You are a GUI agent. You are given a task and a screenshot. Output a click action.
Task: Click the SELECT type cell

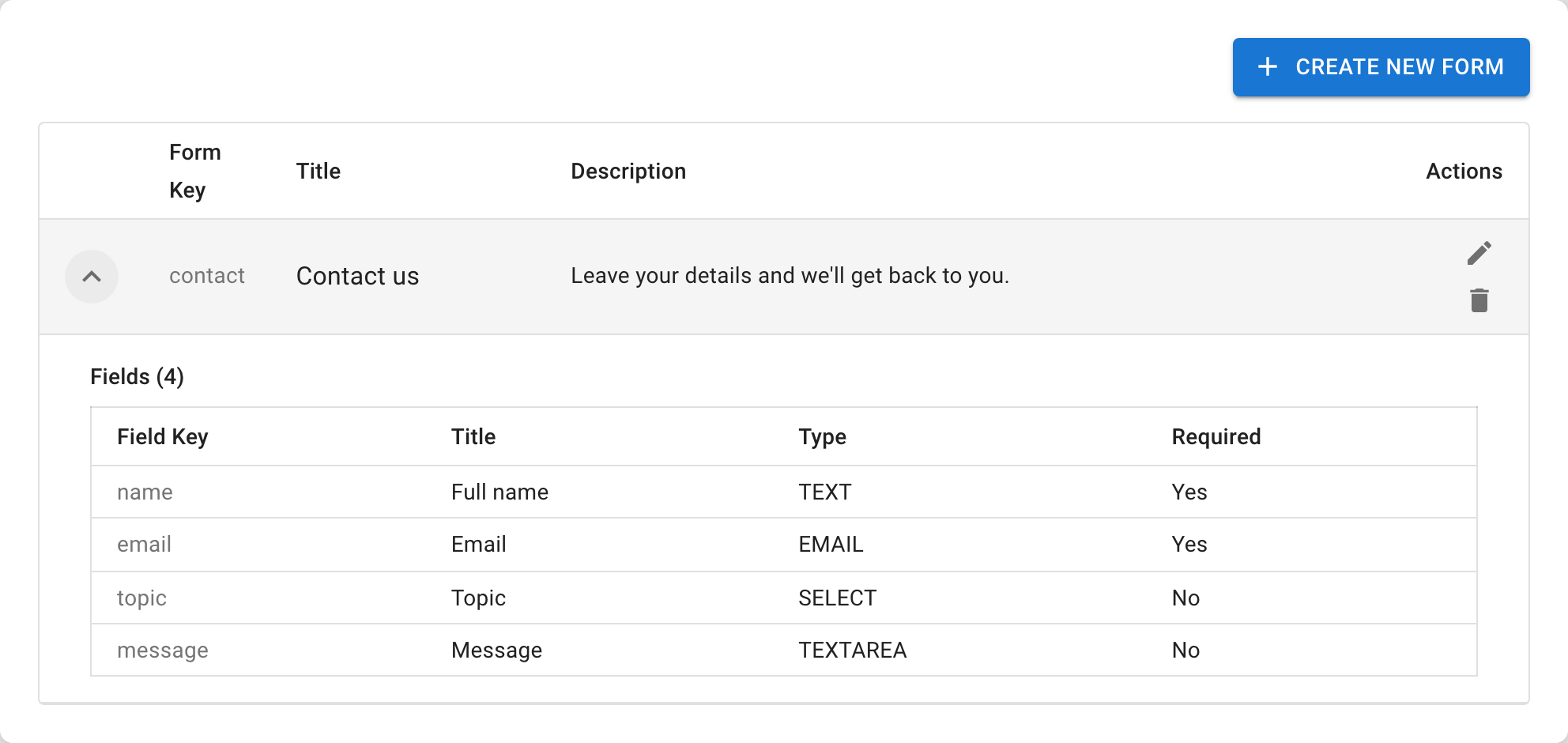(837, 598)
